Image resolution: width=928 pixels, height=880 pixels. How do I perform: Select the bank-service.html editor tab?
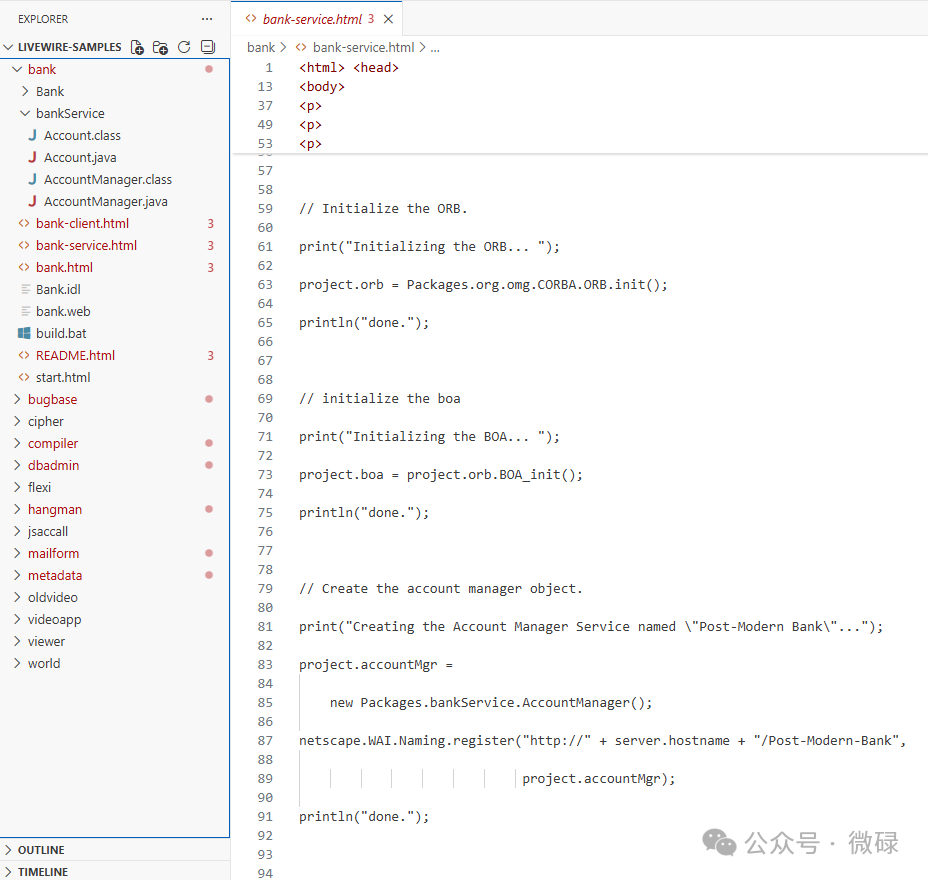tap(310, 19)
